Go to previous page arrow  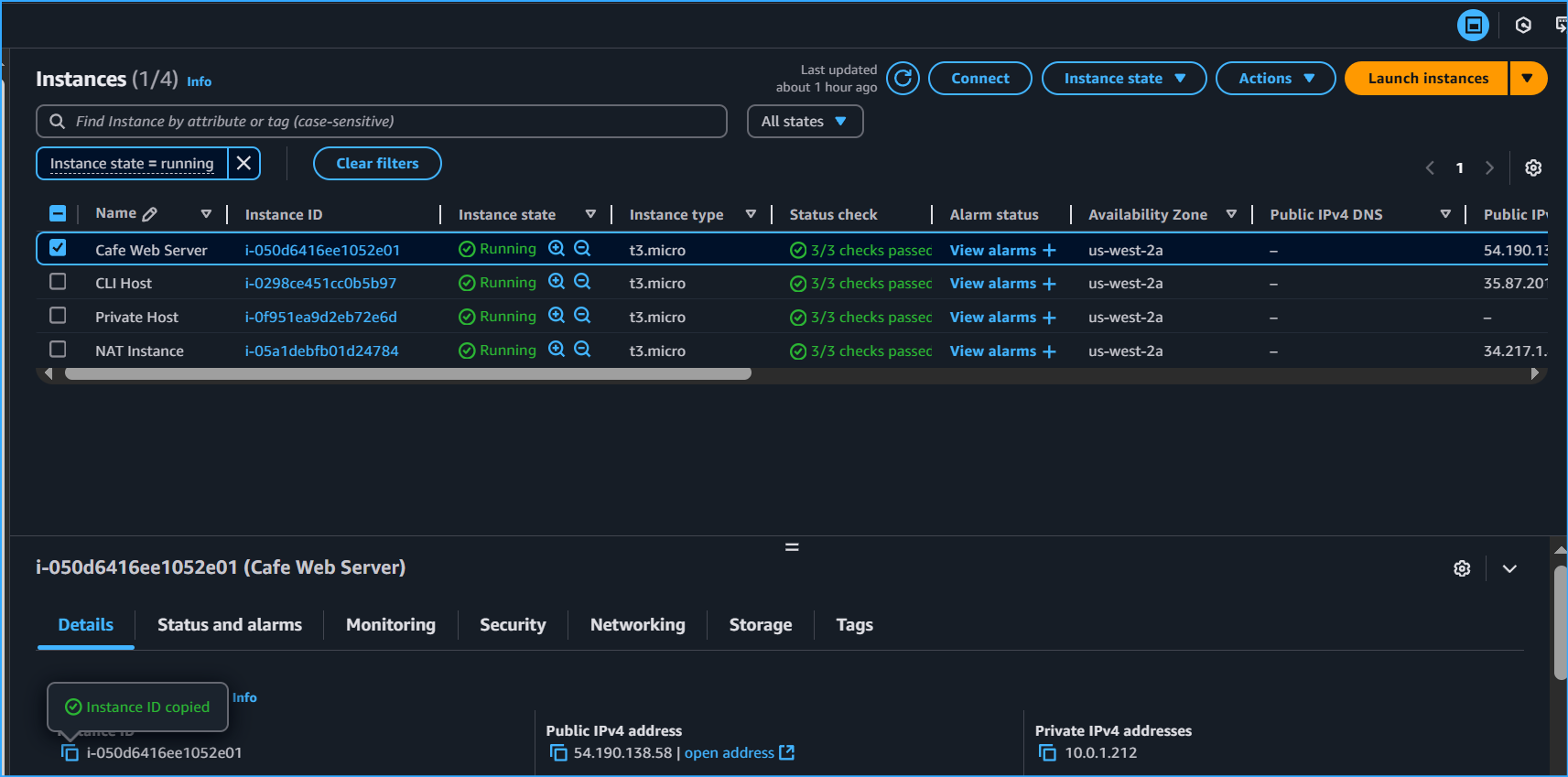tap(1430, 167)
